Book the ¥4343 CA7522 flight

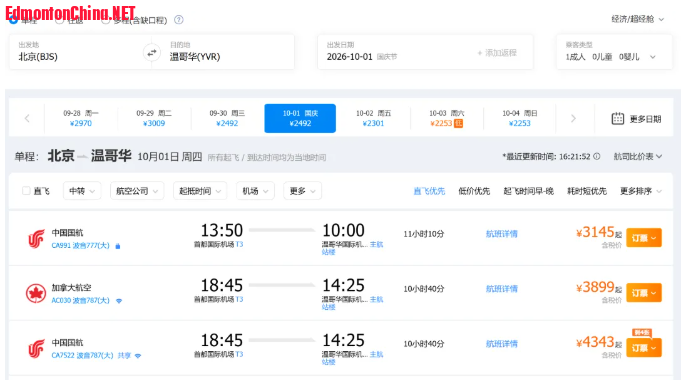[644, 348]
